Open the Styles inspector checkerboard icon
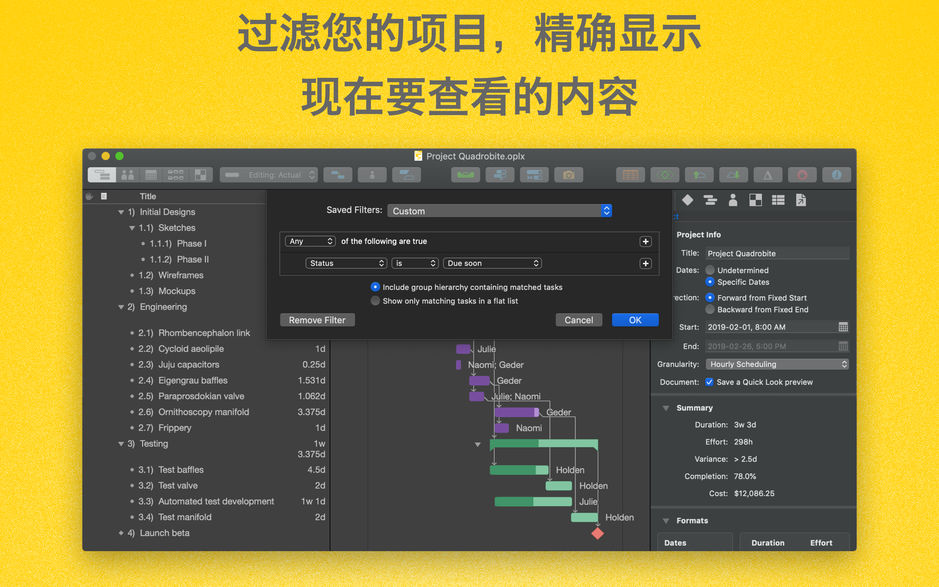939x587 pixels. [756, 200]
